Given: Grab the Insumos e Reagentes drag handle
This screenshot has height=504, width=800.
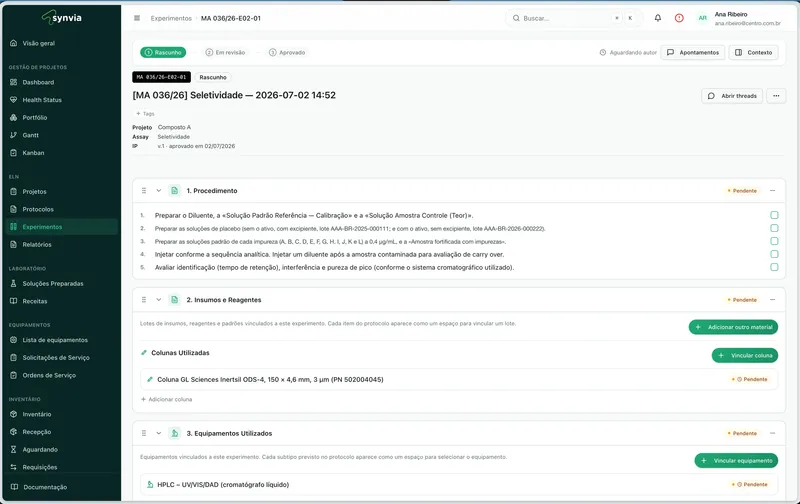Looking at the screenshot, I should (144, 299).
